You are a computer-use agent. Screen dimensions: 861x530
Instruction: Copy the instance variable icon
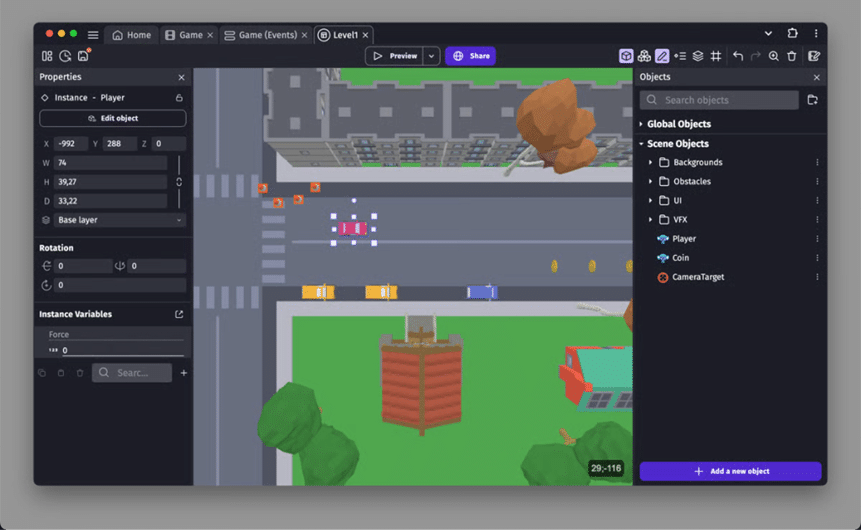42,373
